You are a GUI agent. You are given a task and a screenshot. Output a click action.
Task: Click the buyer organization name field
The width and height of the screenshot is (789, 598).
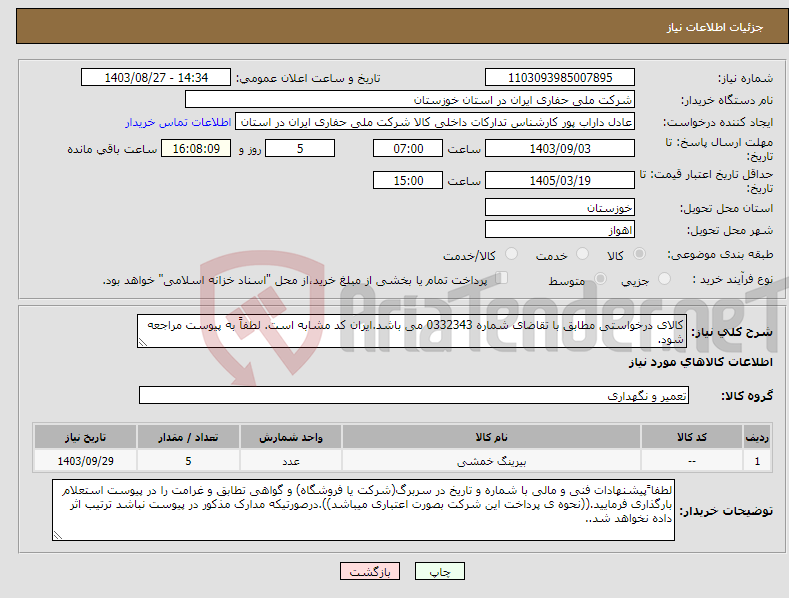(x=410, y=100)
